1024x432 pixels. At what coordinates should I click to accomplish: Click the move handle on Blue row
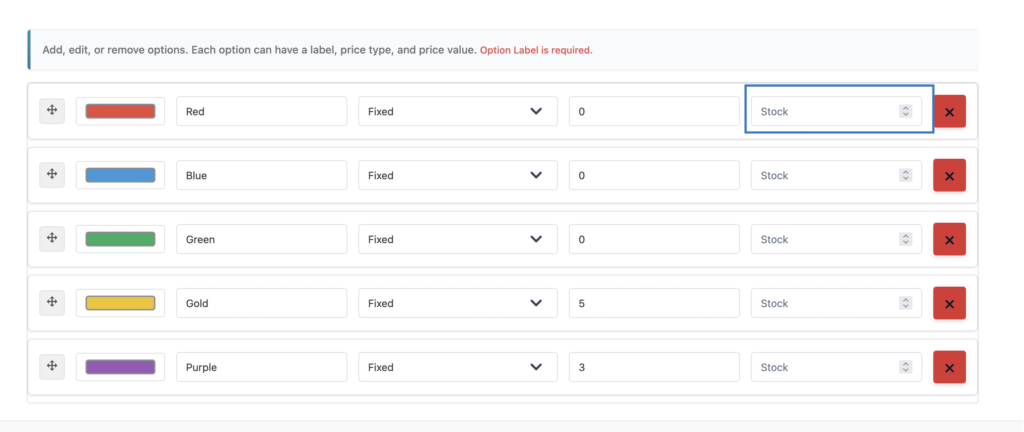[52, 175]
